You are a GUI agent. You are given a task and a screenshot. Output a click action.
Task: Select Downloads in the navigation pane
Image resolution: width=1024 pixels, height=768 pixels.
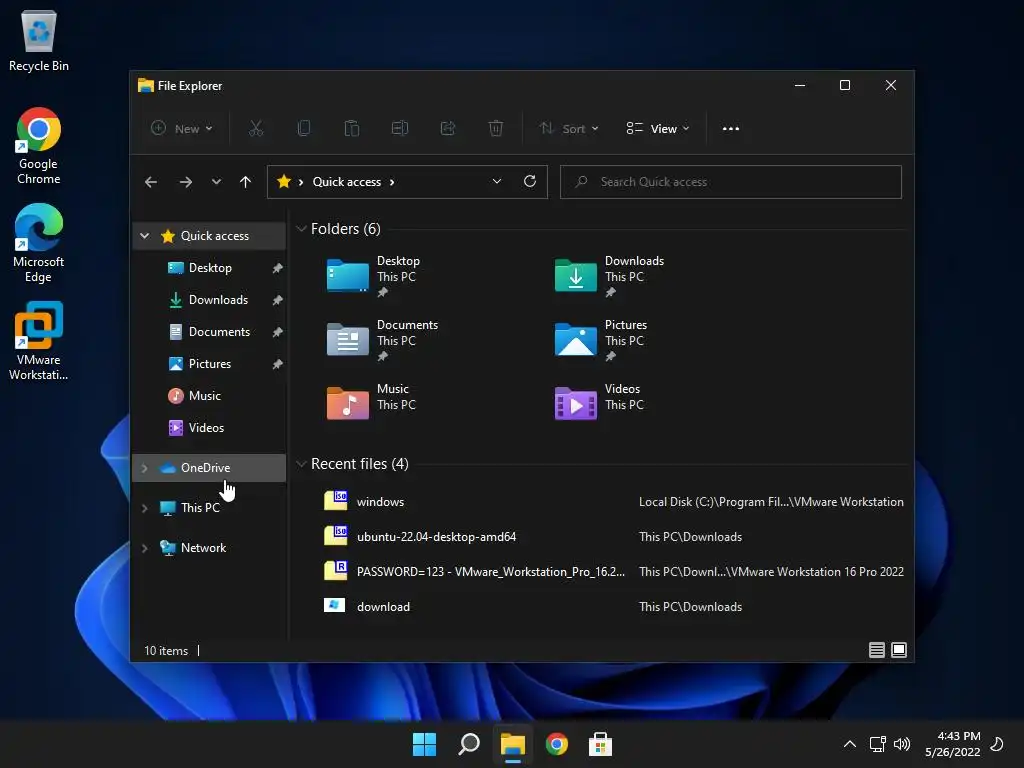click(x=209, y=300)
